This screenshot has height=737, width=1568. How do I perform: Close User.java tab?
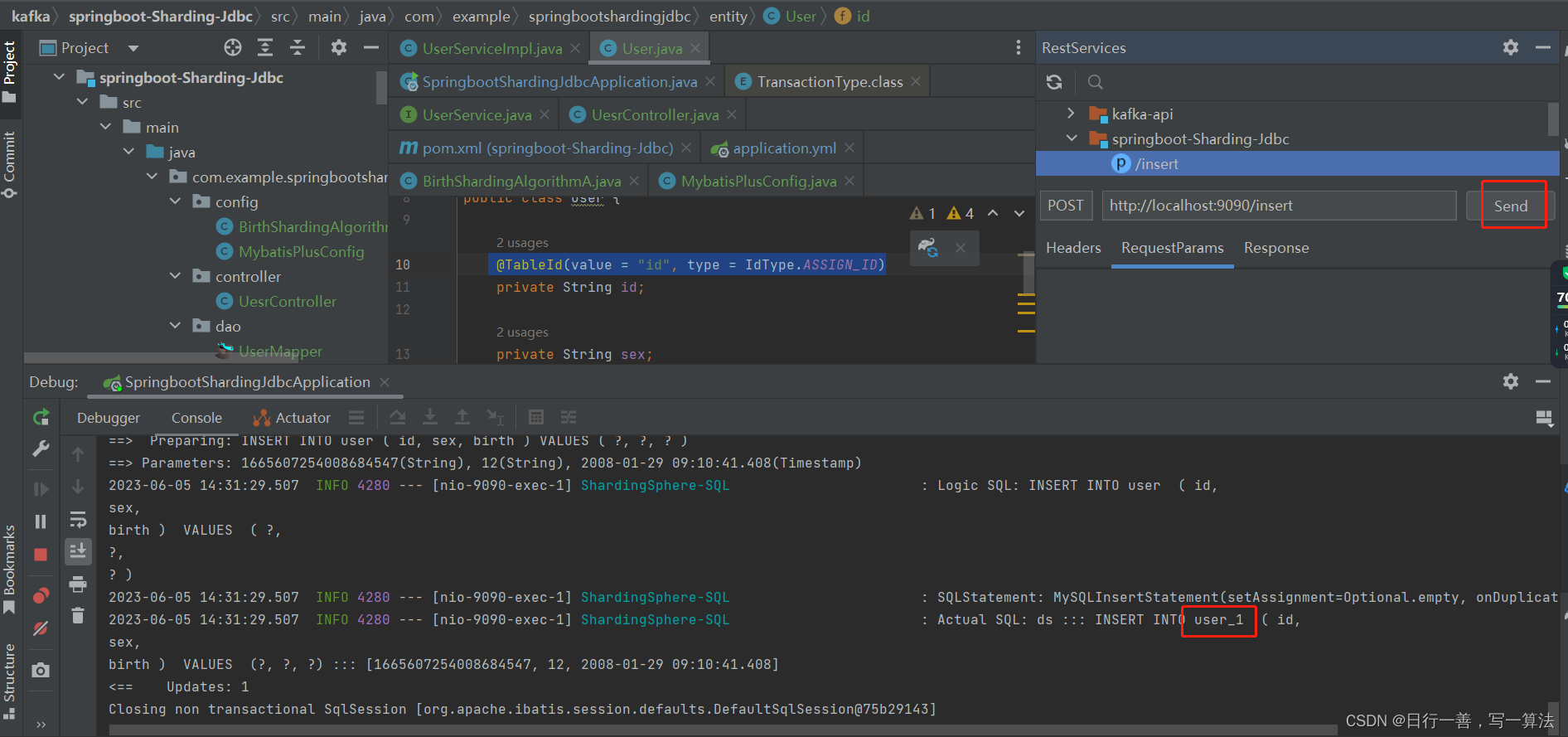pyautogui.click(x=695, y=48)
